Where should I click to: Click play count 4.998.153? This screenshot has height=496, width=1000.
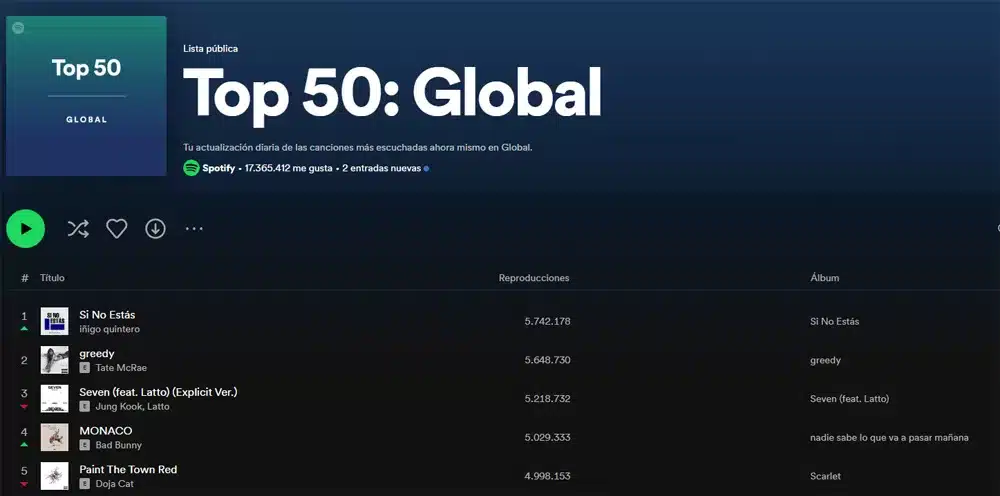click(547, 476)
